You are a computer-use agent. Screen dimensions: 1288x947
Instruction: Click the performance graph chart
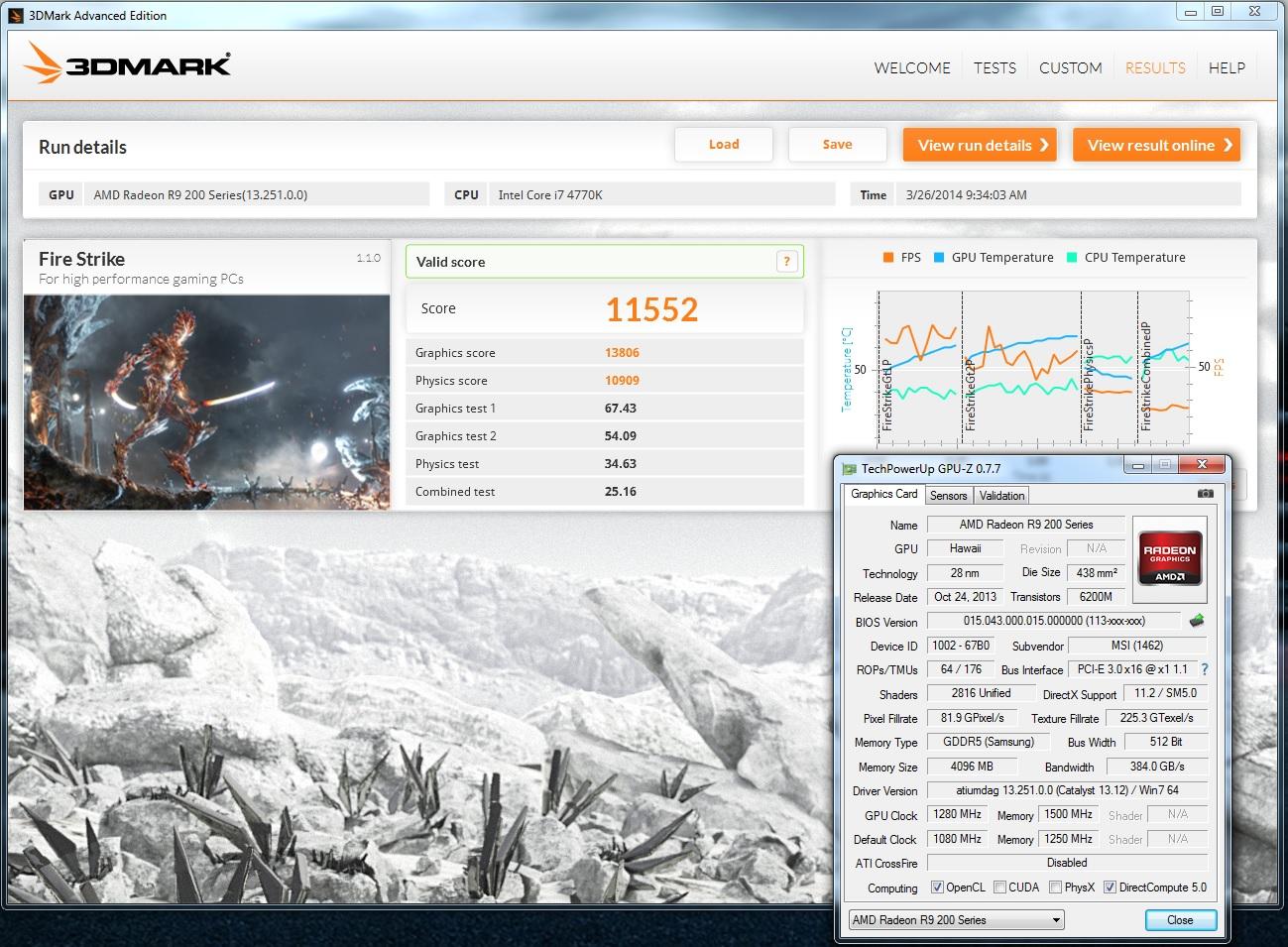(x=1031, y=367)
